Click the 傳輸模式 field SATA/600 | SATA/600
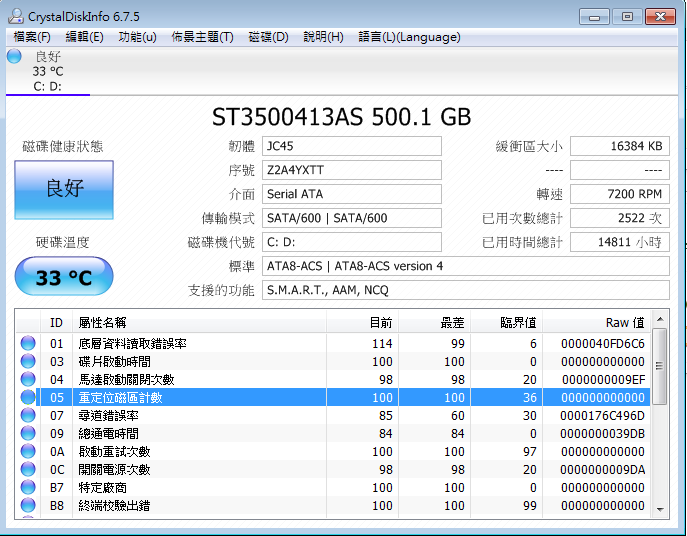This screenshot has height=536, width=687. tap(352, 218)
